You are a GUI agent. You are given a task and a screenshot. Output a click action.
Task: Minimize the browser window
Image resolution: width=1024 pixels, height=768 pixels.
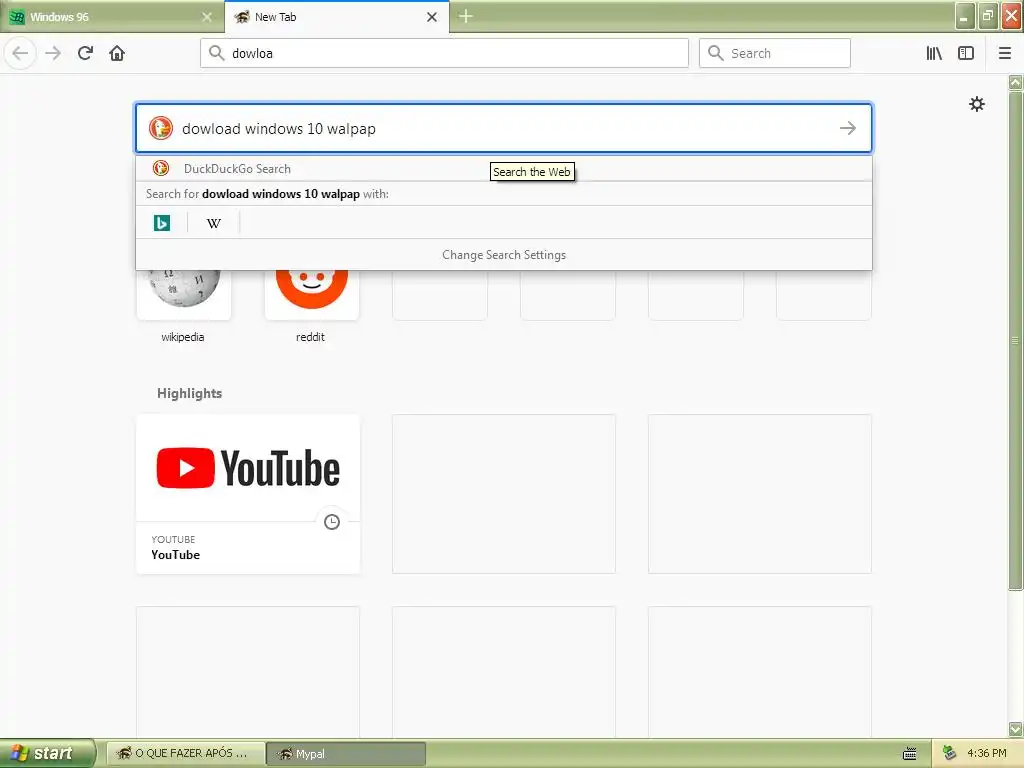(965, 16)
